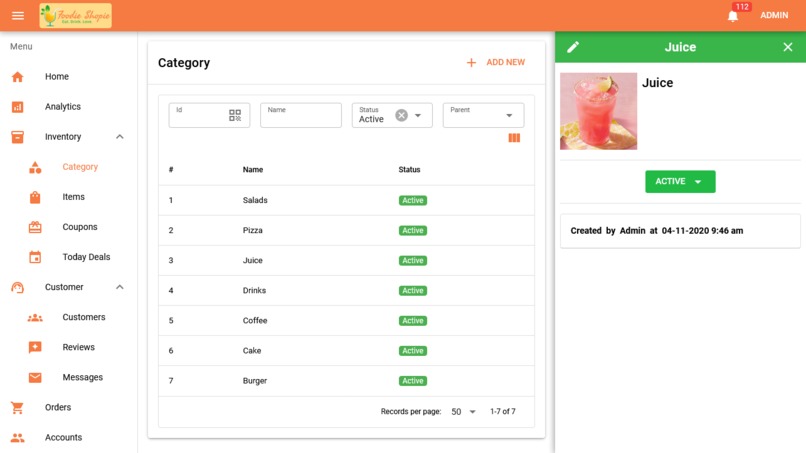806x453 pixels.
Task: Select Category menu entry
Action: point(80,167)
